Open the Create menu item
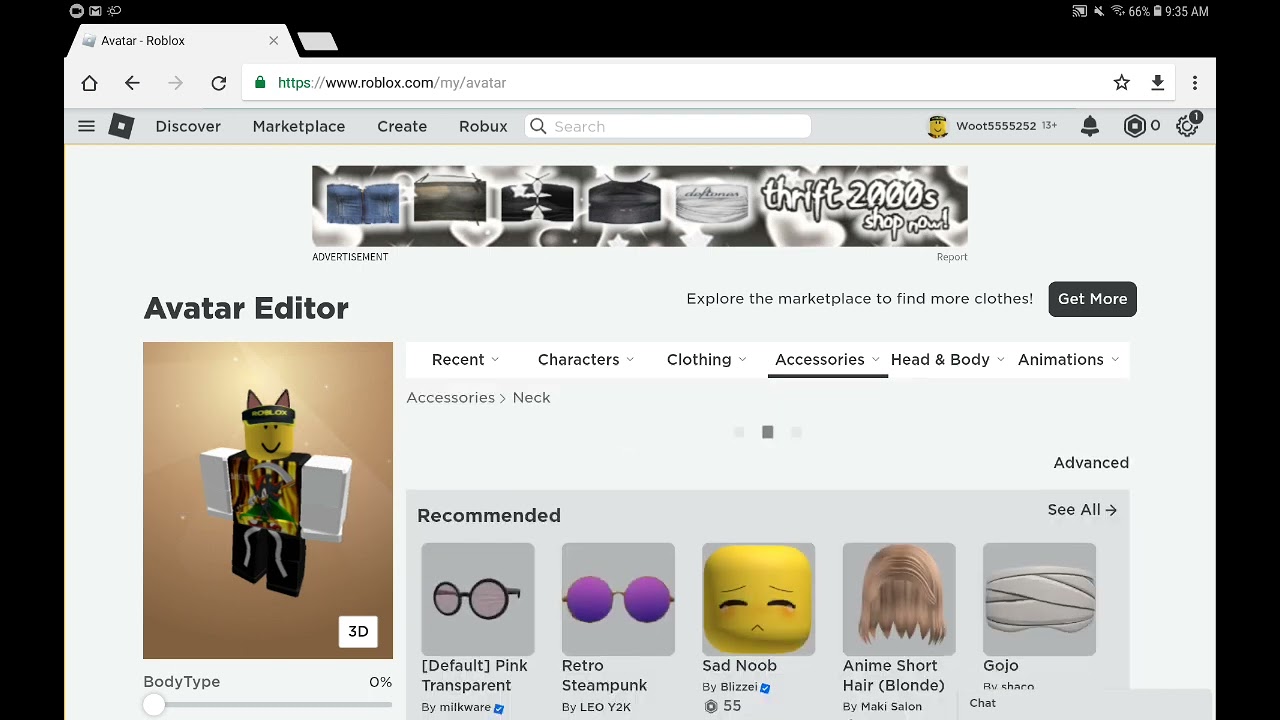This screenshot has height=720, width=1280. pyautogui.click(x=402, y=126)
